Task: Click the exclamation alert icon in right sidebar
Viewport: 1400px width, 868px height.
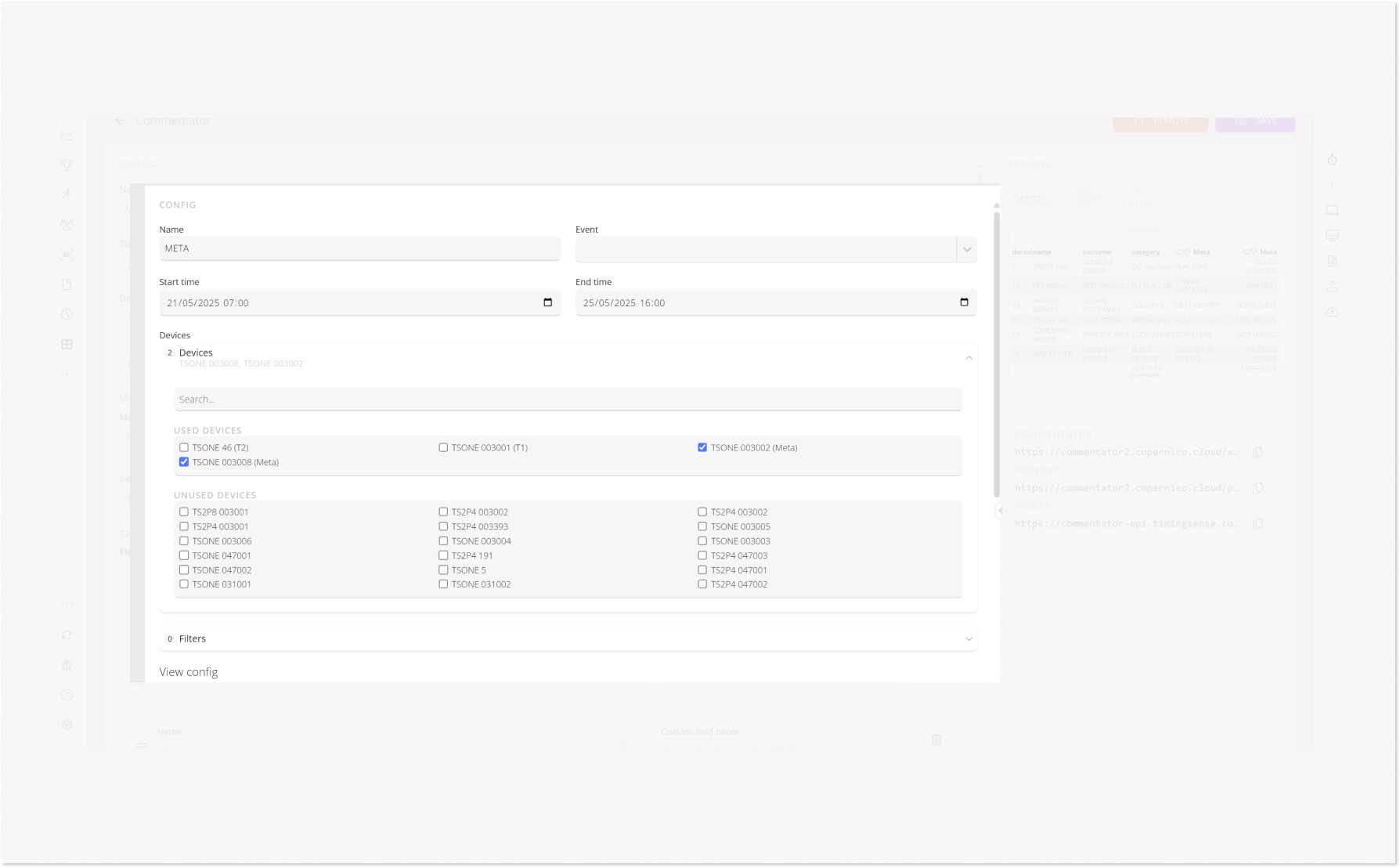Action: coord(1332,185)
